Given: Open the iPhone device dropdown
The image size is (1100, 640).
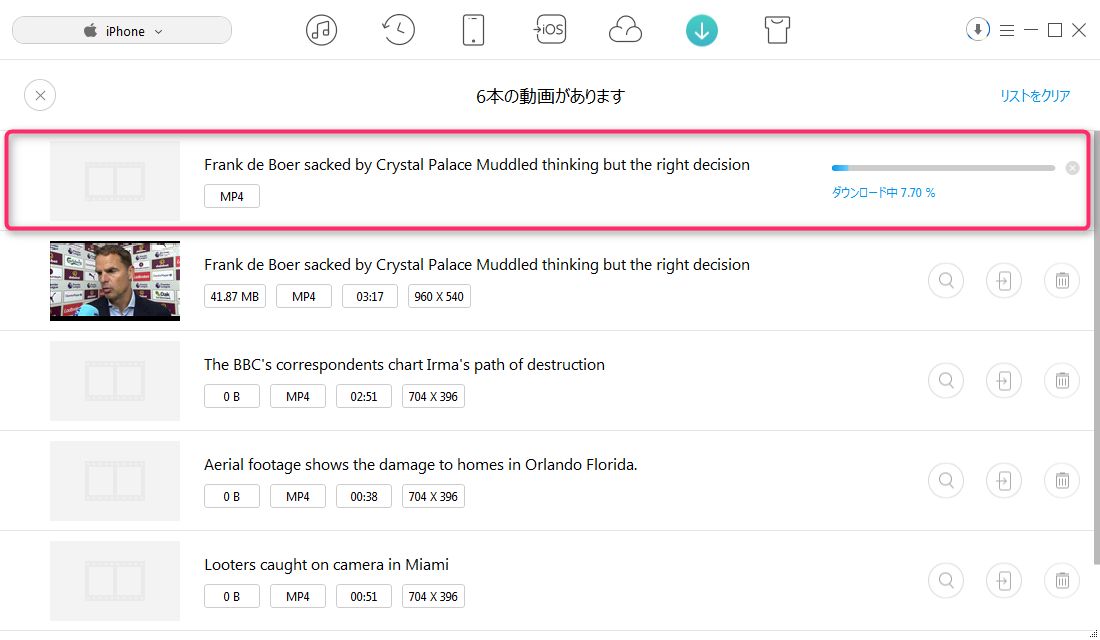Looking at the screenshot, I should (x=122, y=31).
